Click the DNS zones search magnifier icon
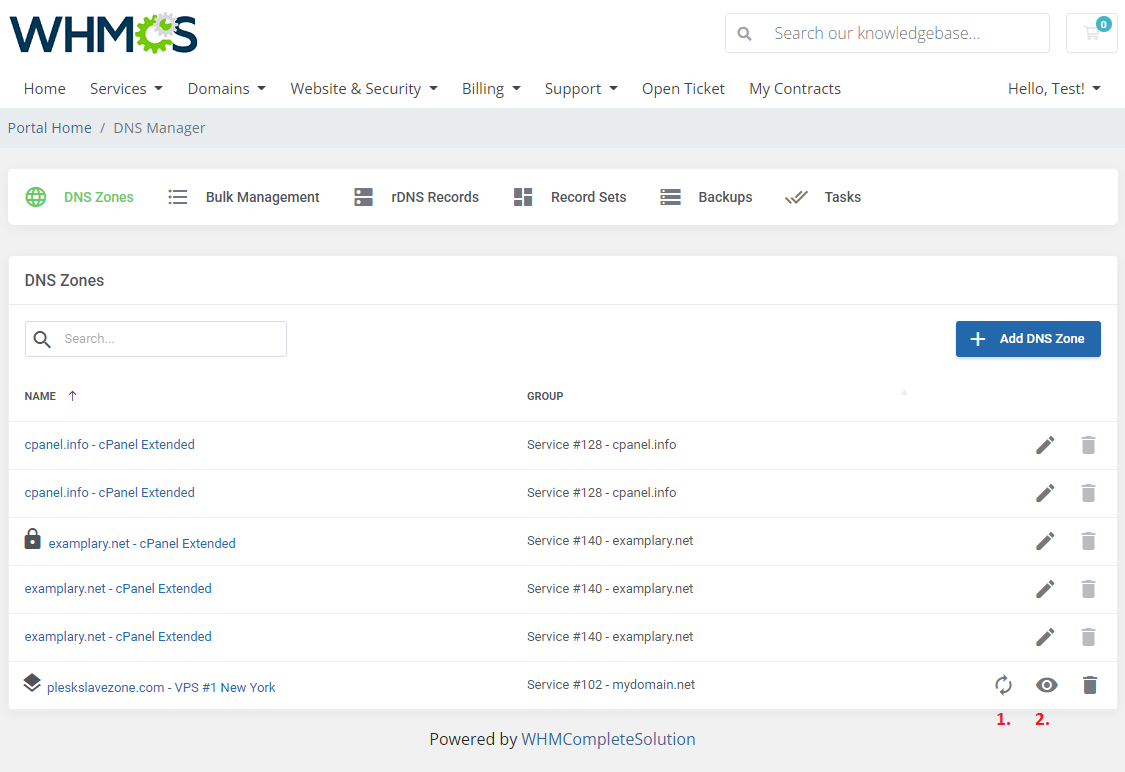The height and width of the screenshot is (772, 1125). pyautogui.click(x=42, y=339)
